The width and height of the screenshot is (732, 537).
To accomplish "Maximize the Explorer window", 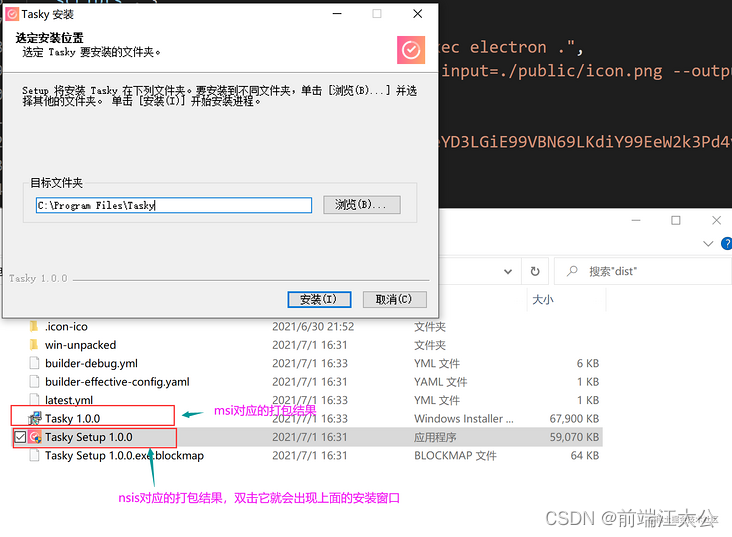I will 676,220.
